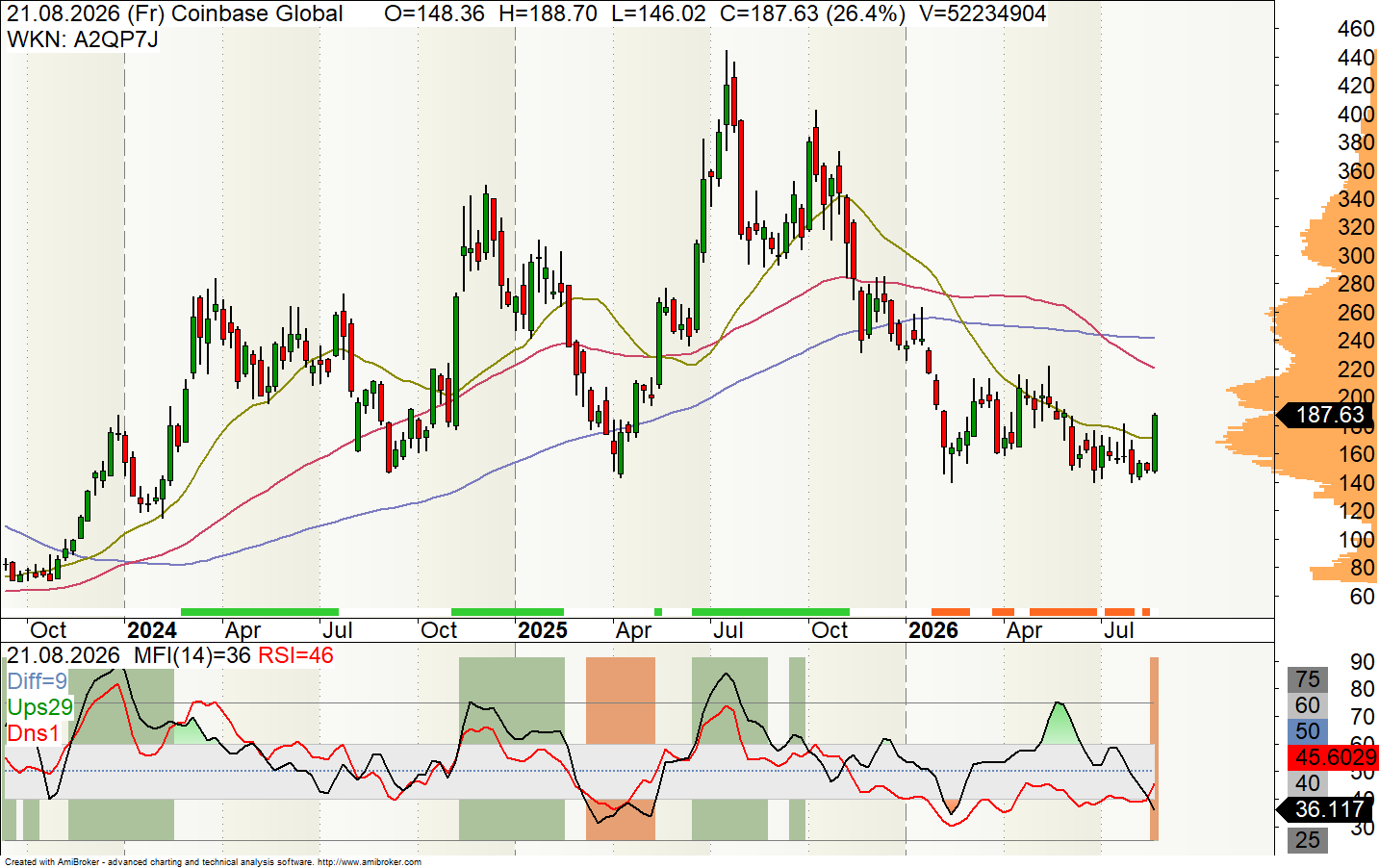Image resolution: width=1379 pixels, height=868 pixels.
Task: Click the volume value 'V=52234904'
Action: (x=983, y=13)
